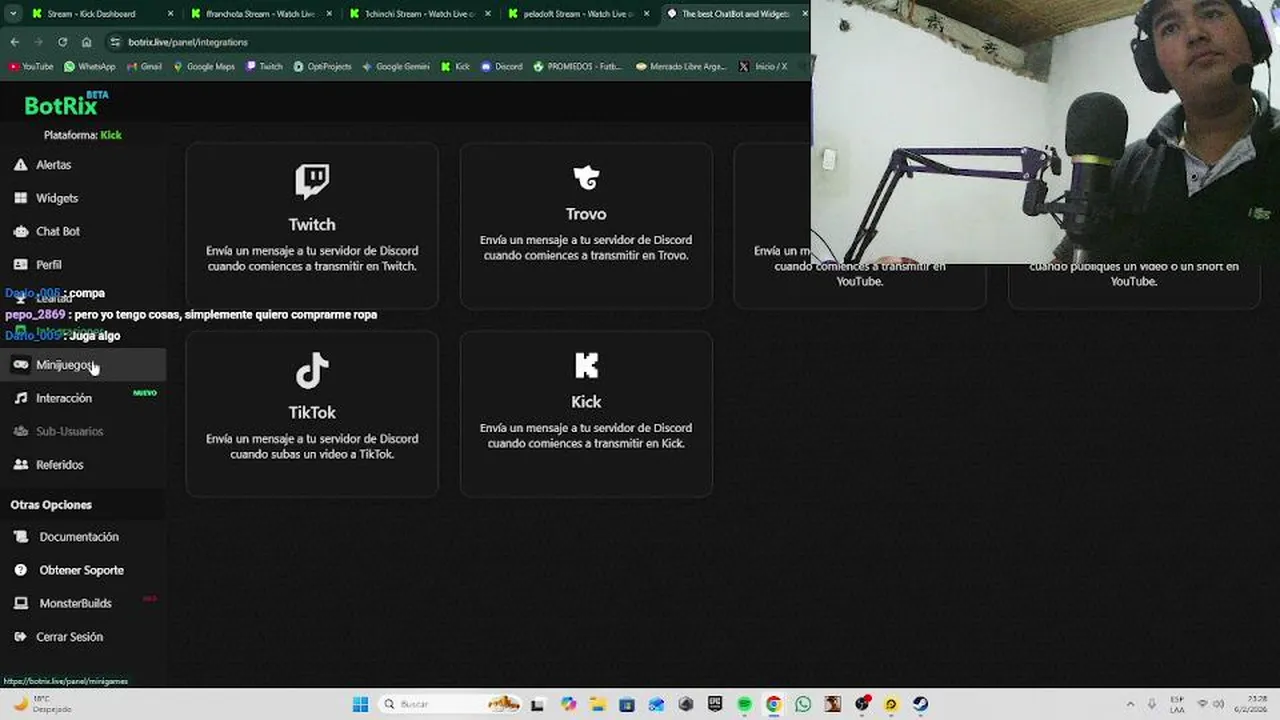Launch Copilot from the taskbar

(x=568, y=704)
